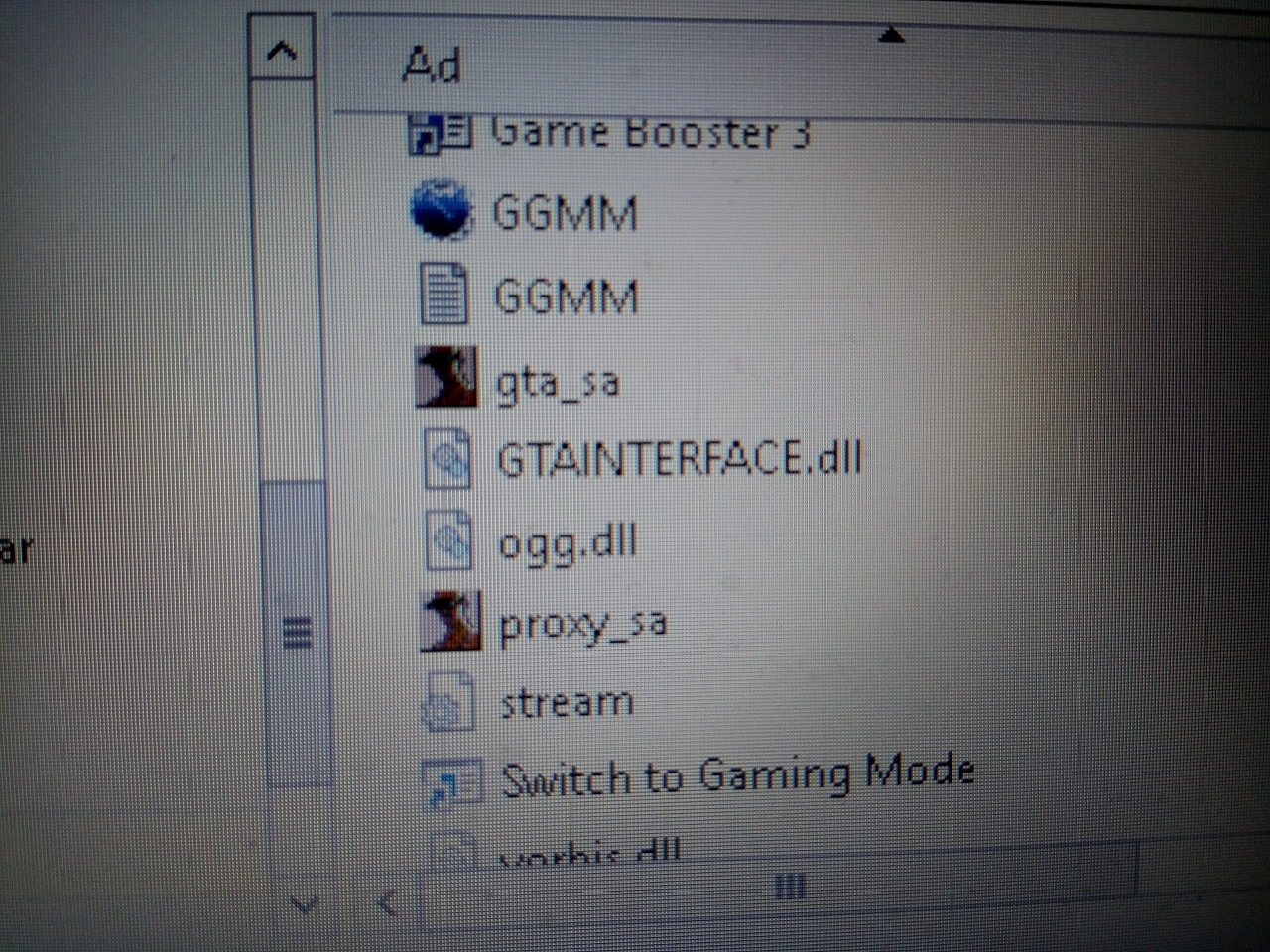Click the Switch to Gaming Mode label
Screen dimensions: 1270x952
pos(737,775)
